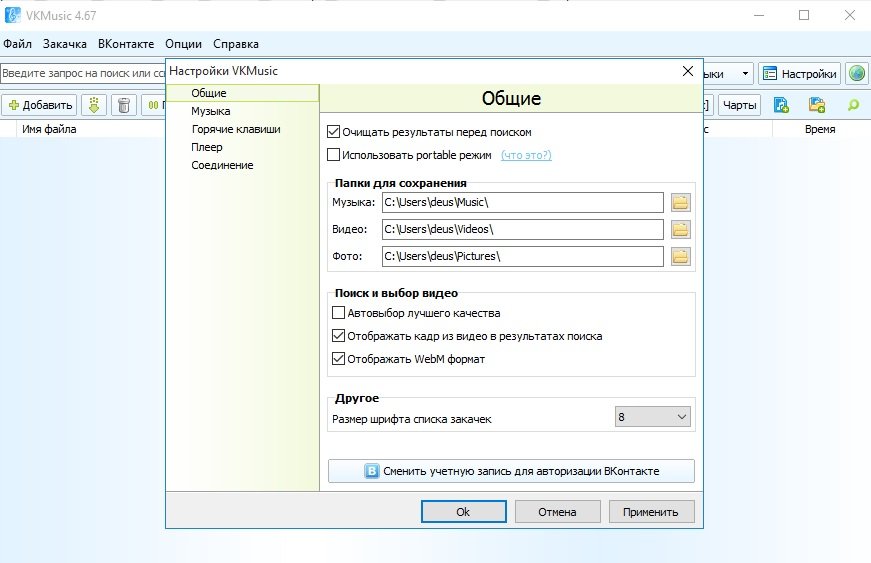Confirm settings with Ok button
Image resolution: width=871 pixels, height=563 pixels.
[463, 512]
